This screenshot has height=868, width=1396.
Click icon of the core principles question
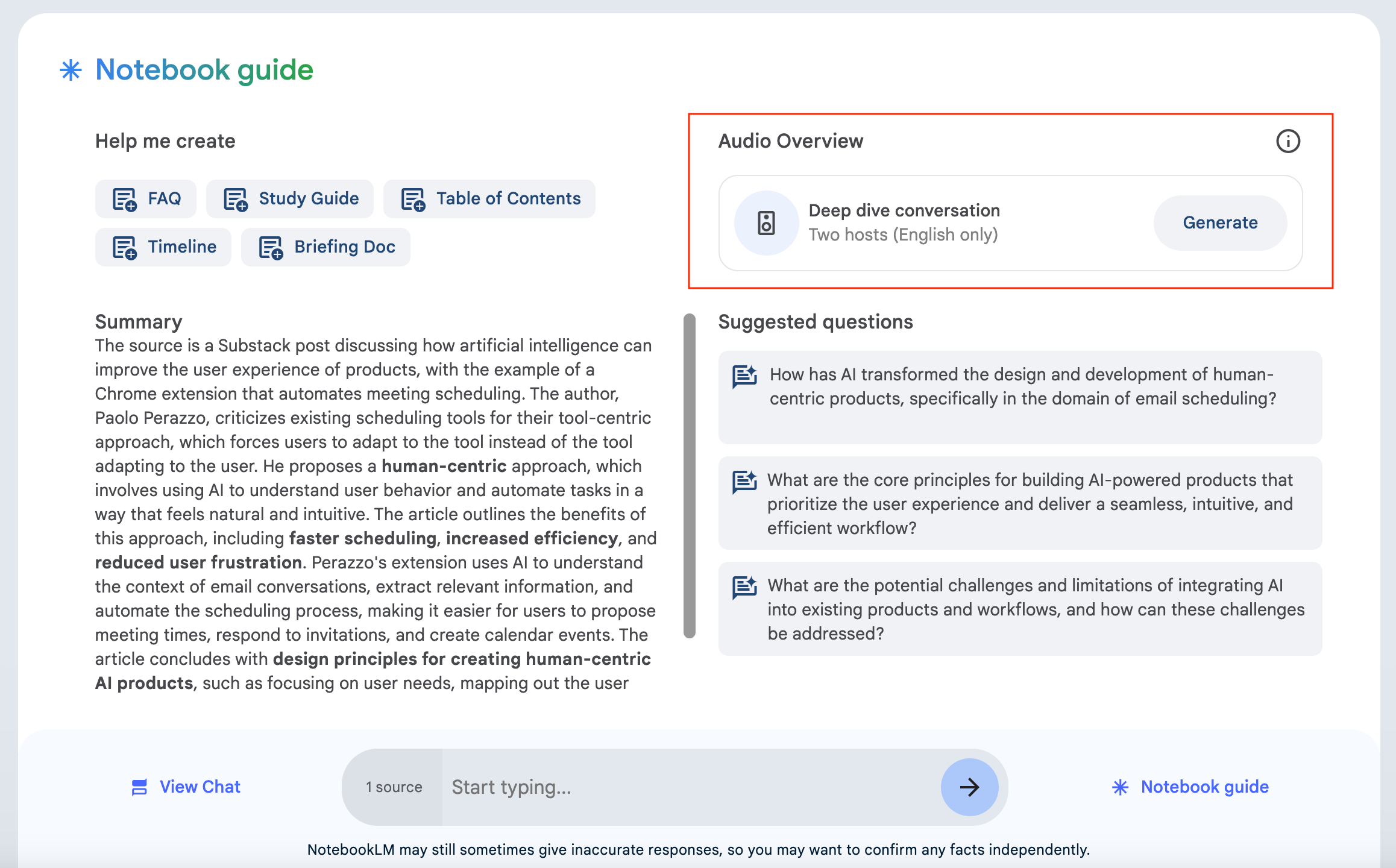pos(744,482)
